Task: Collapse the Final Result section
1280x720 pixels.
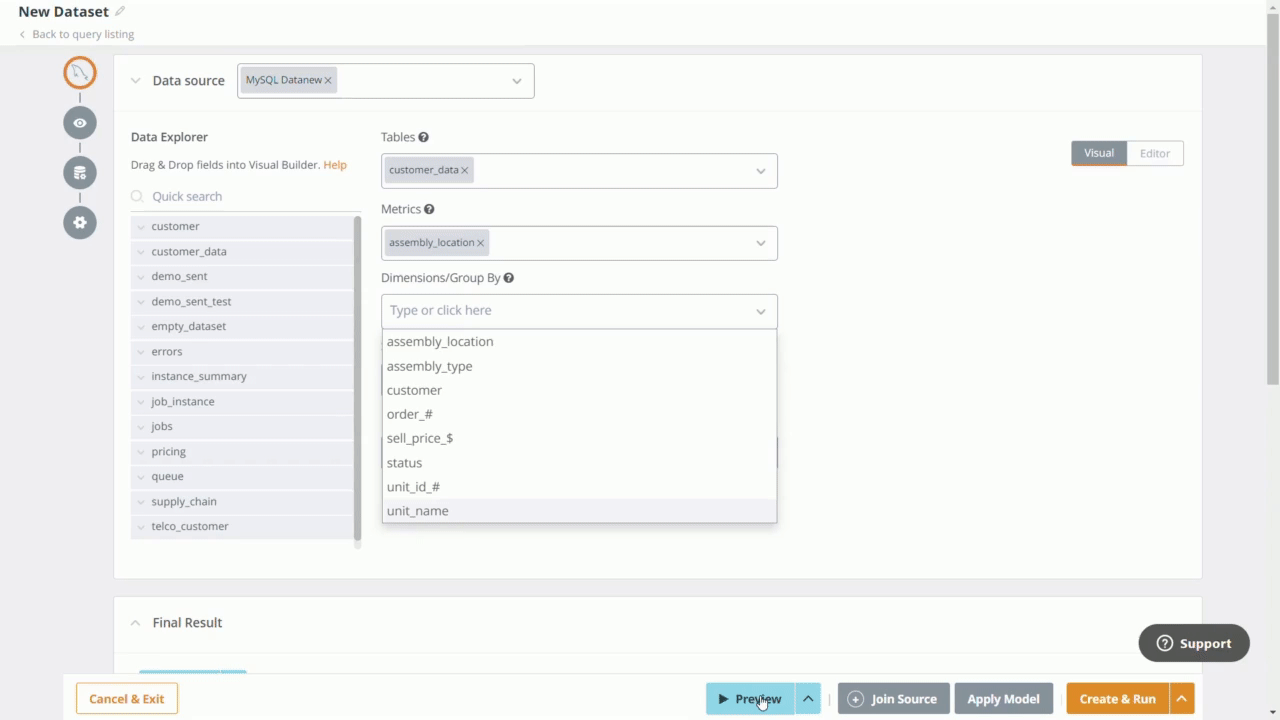Action: coord(136,623)
